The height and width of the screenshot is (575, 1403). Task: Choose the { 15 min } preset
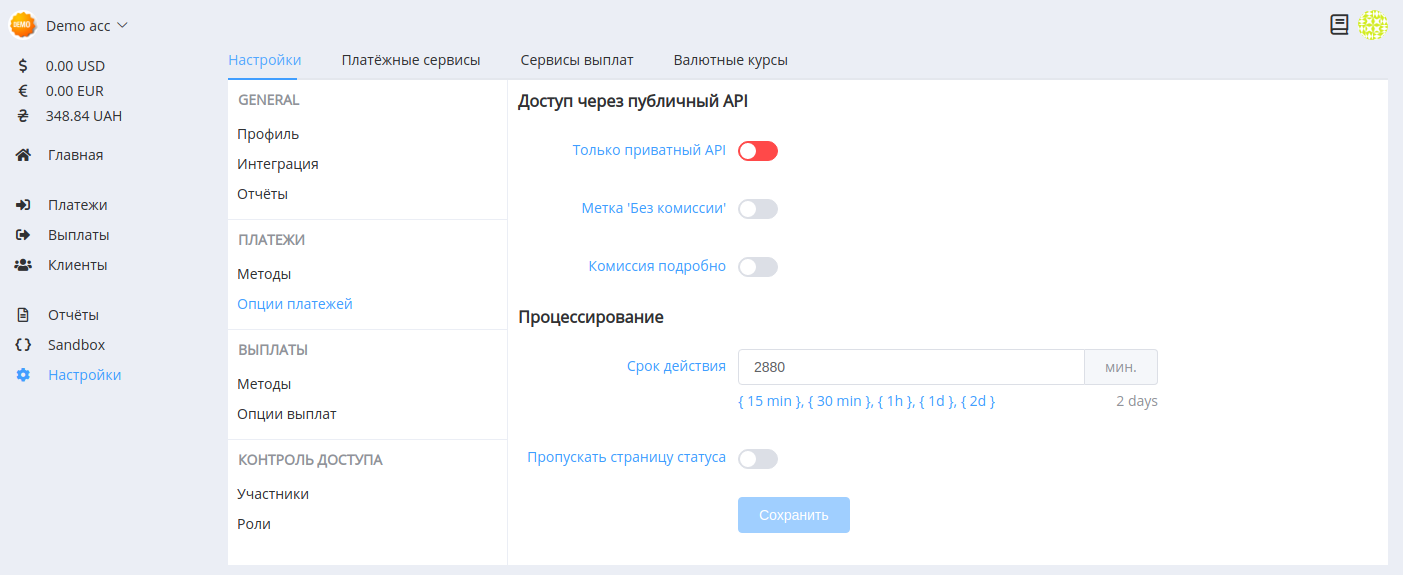[771, 401]
